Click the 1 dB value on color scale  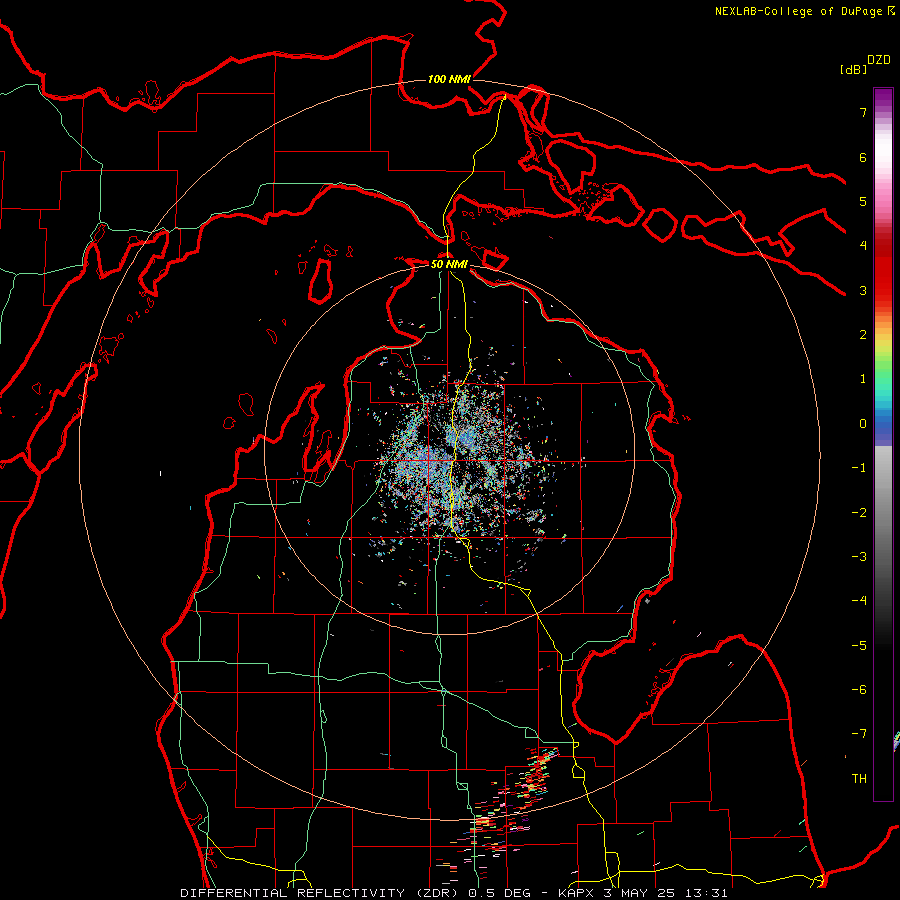click(863, 378)
